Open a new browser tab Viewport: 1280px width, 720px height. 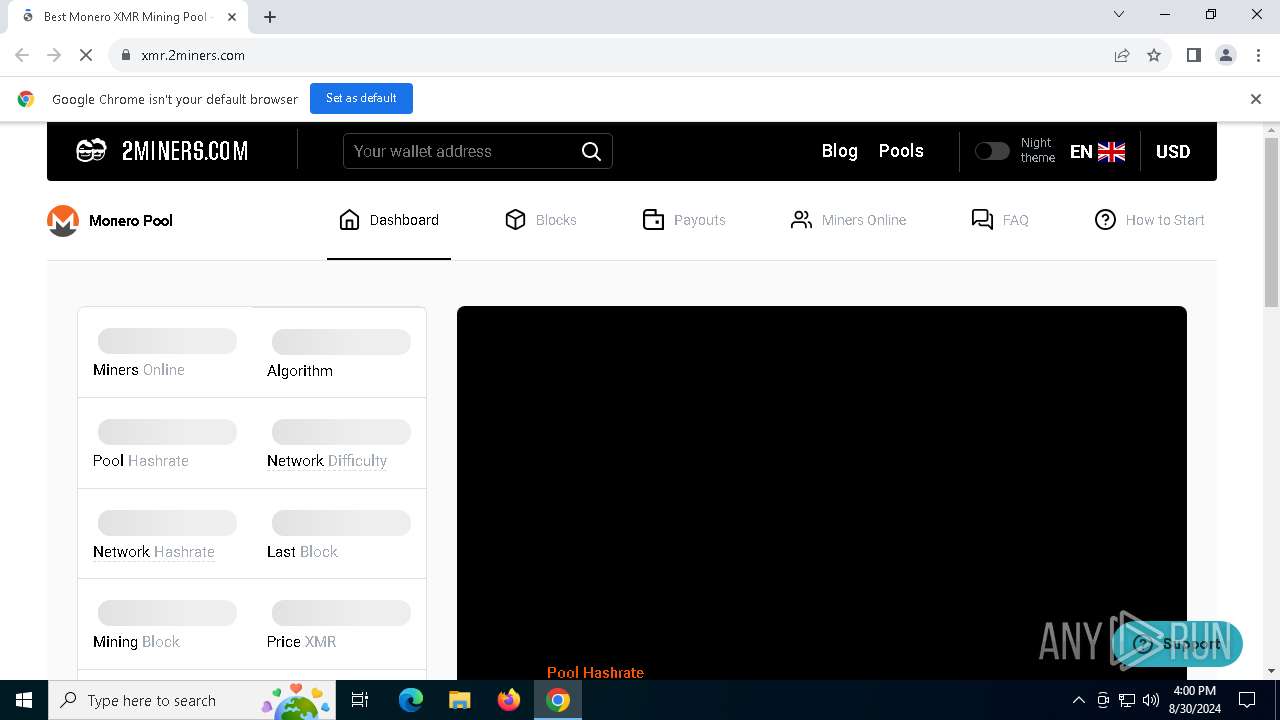pyautogui.click(x=270, y=17)
